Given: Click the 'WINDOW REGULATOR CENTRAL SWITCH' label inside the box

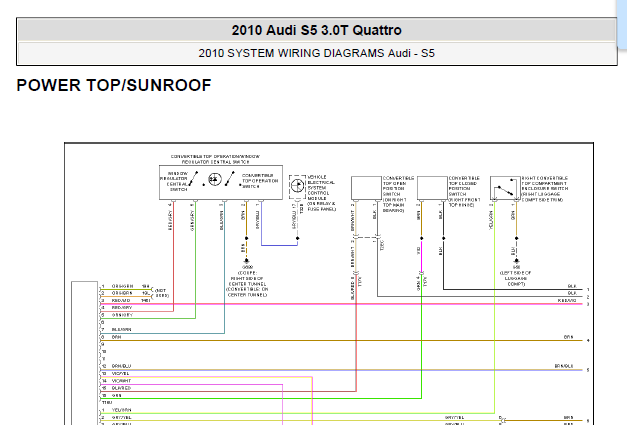Looking at the screenshot, I should click(175, 182).
